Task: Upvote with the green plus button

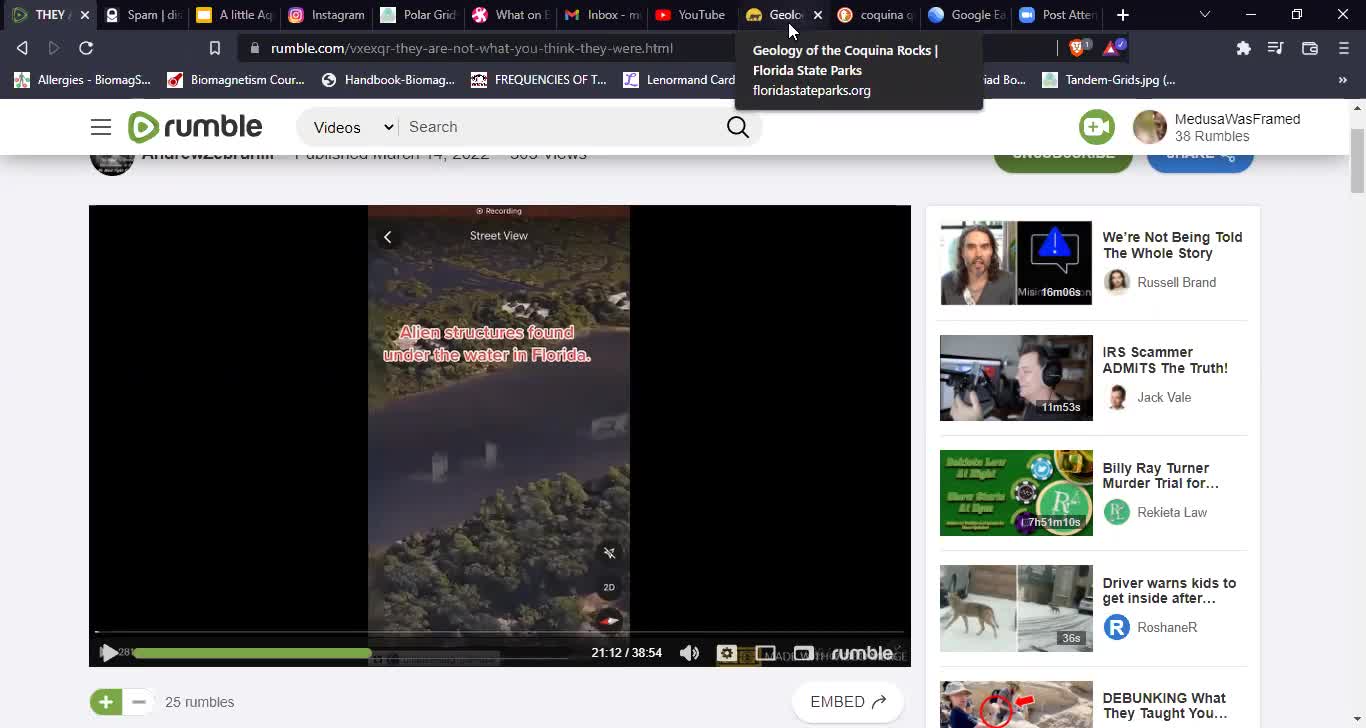Action: coord(106,702)
